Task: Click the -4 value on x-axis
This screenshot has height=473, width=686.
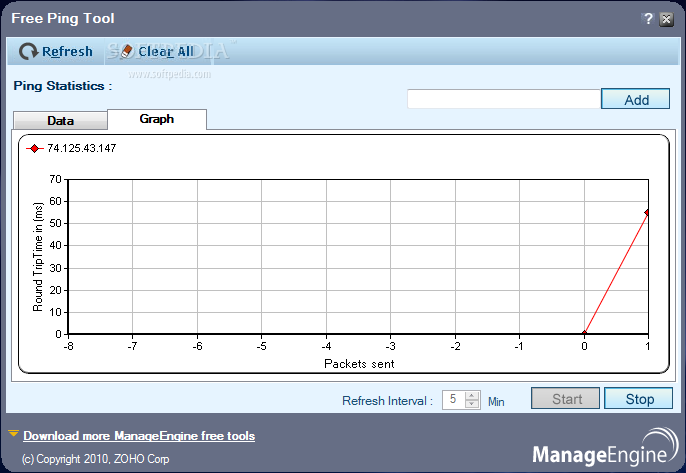Action: tap(326, 346)
